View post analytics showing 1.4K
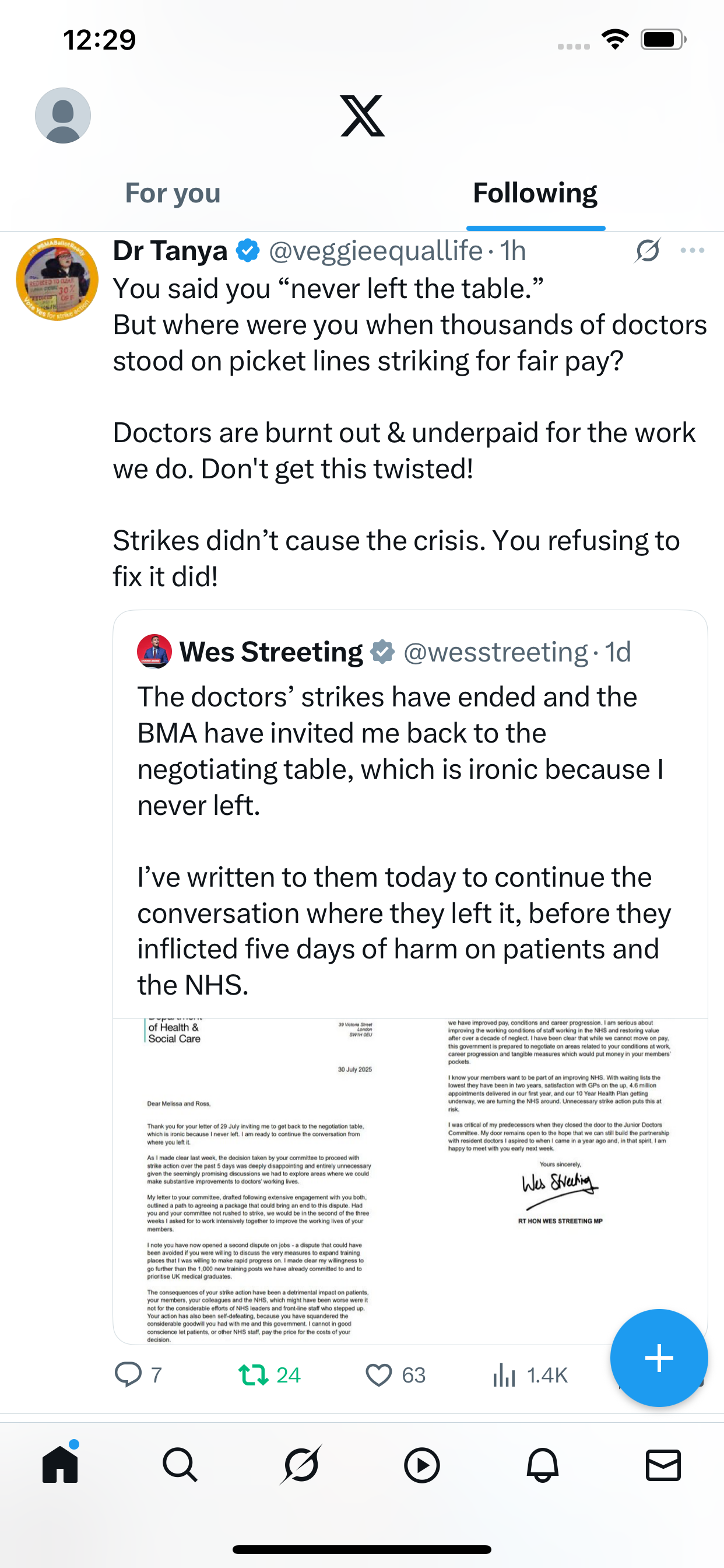Viewport: 724px width, 1568px height. point(529,1374)
